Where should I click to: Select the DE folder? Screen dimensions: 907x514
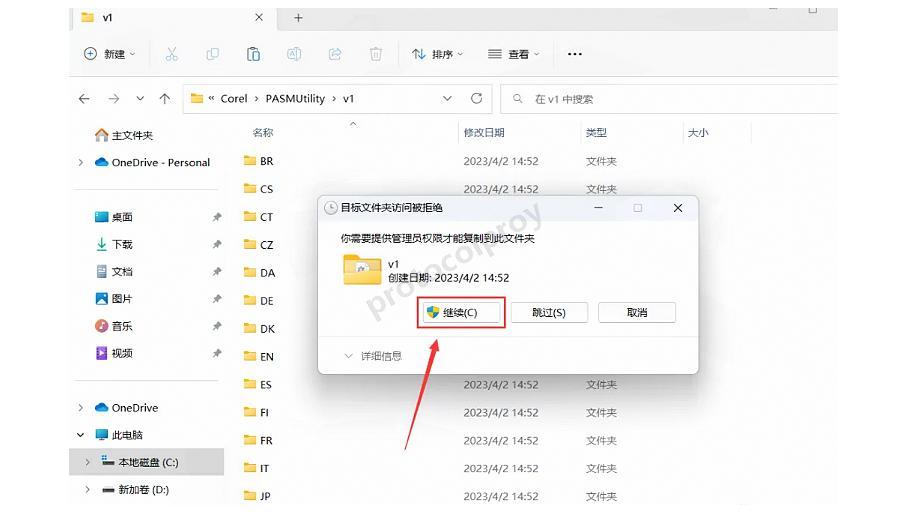click(x=259, y=301)
